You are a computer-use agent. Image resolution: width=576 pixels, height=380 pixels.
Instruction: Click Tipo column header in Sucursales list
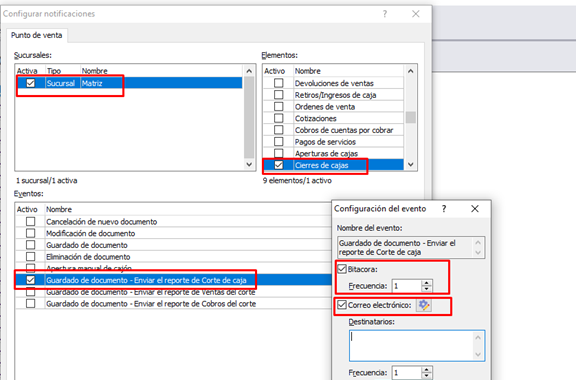pyautogui.click(x=54, y=71)
